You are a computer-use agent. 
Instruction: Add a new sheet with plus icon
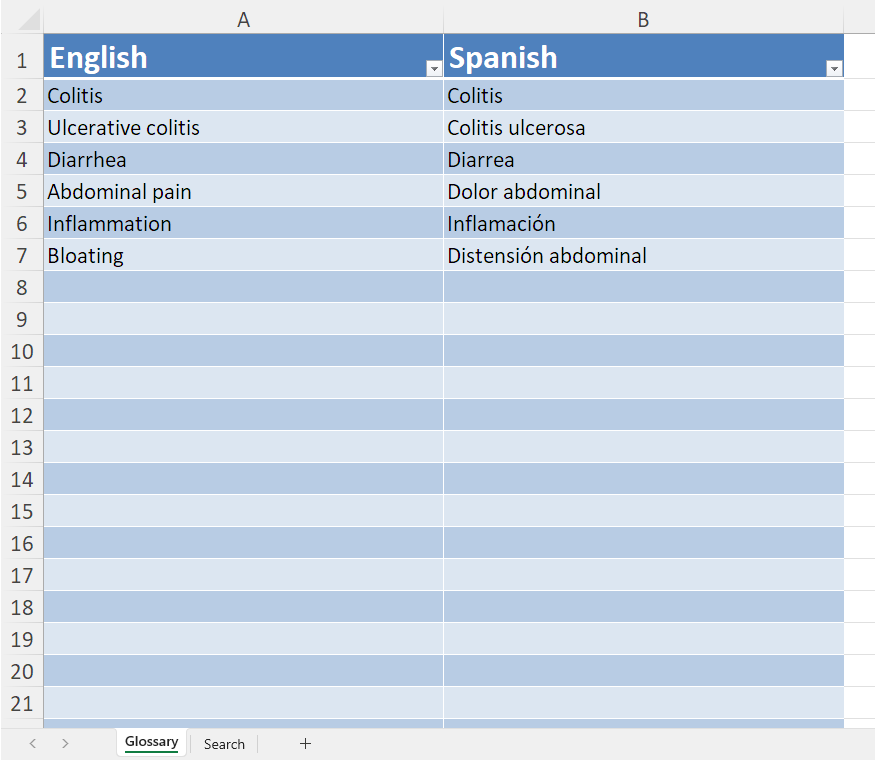click(306, 743)
